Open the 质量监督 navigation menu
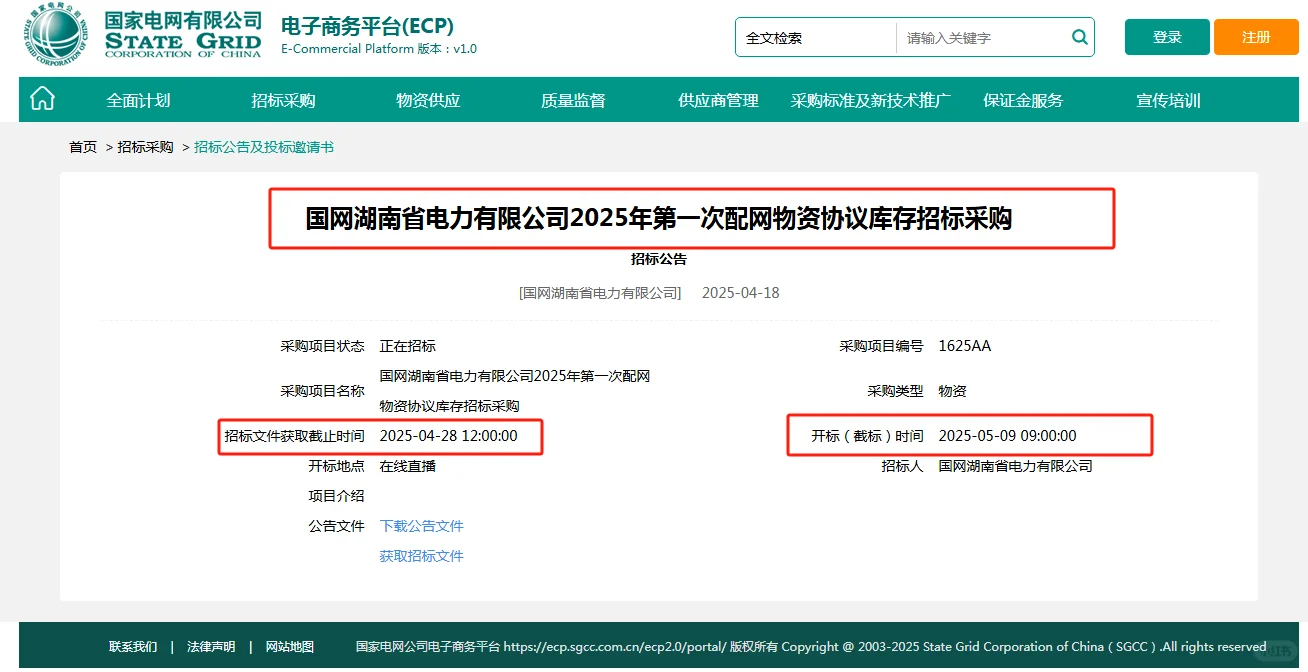 (572, 99)
